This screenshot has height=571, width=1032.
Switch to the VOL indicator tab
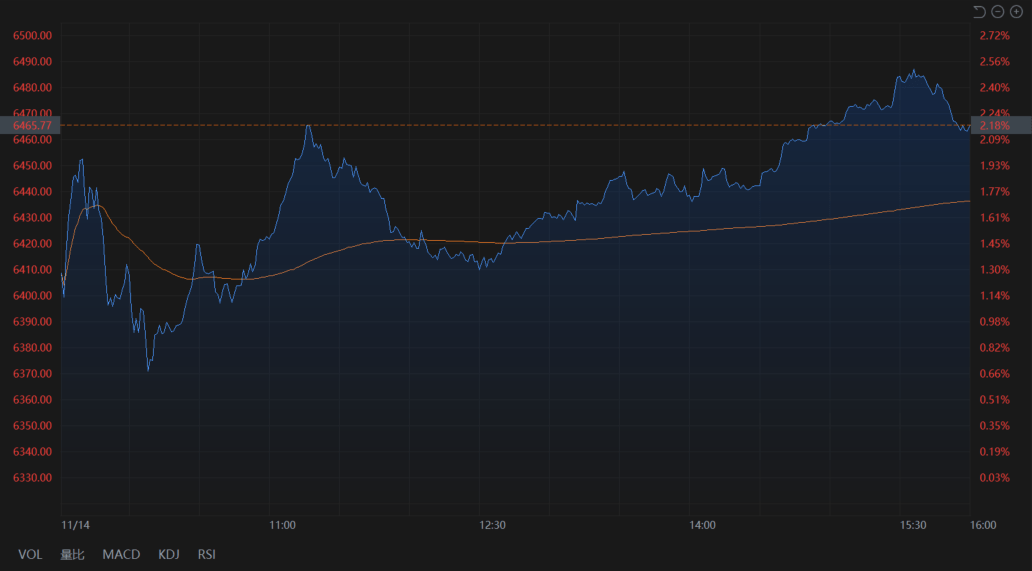30,555
